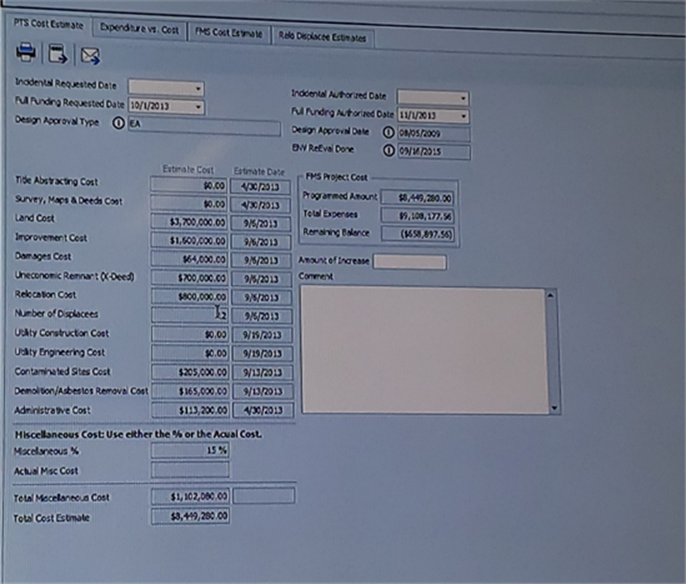Click the Estimate Date column header
This screenshot has width=686, height=584.
pyautogui.click(x=259, y=171)
